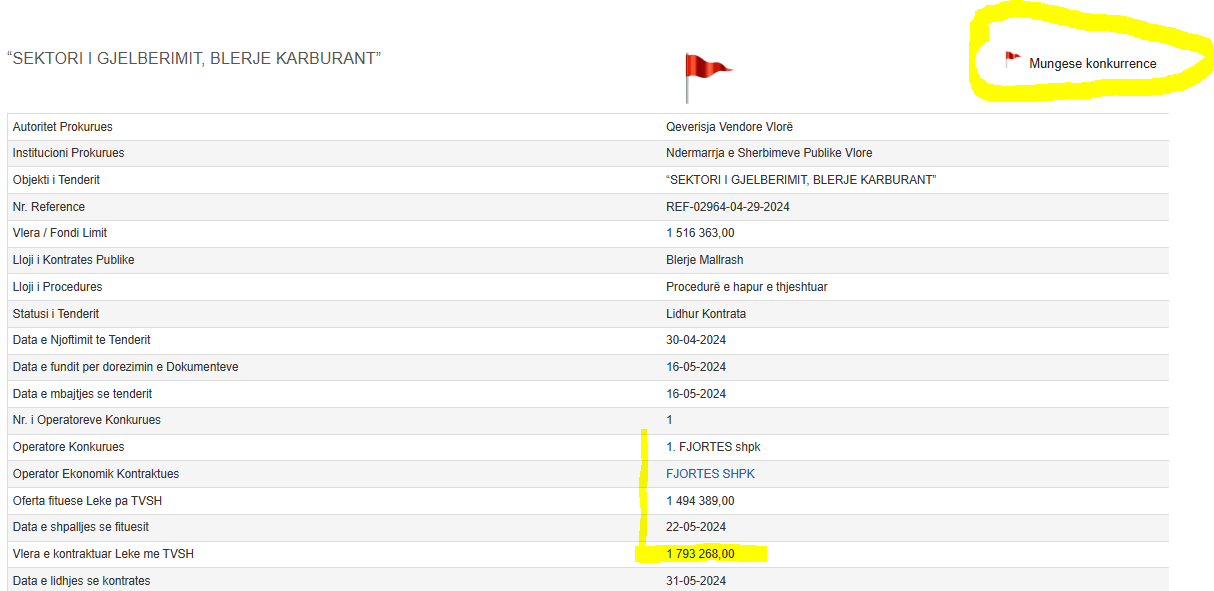Click the limit fund value 1 516 363,00
The image size is (1214, 591).
(x=700, y=233)
